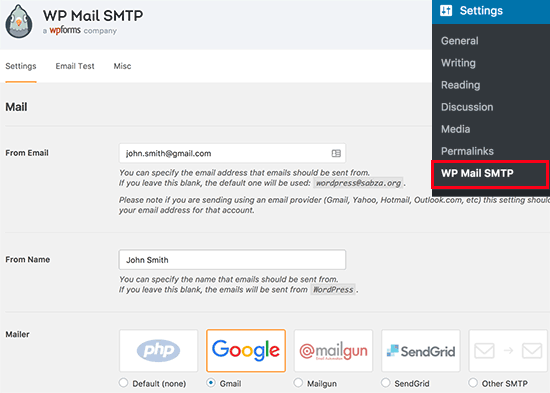Click the From Email label
550x393 pixels.
pyautogui.click(x=27, y=153)
